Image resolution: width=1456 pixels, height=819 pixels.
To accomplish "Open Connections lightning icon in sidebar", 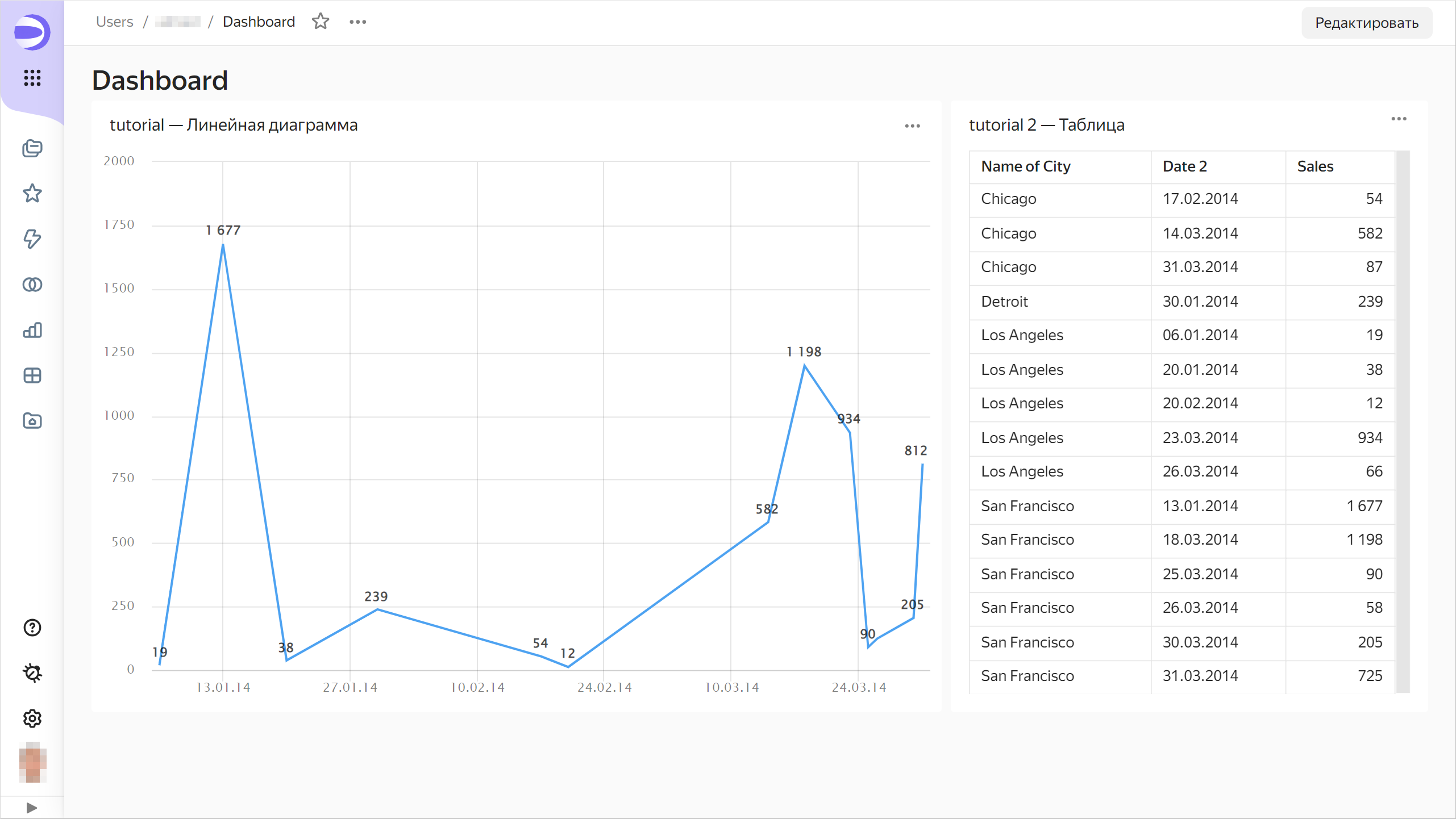I will tap(32, 239).
